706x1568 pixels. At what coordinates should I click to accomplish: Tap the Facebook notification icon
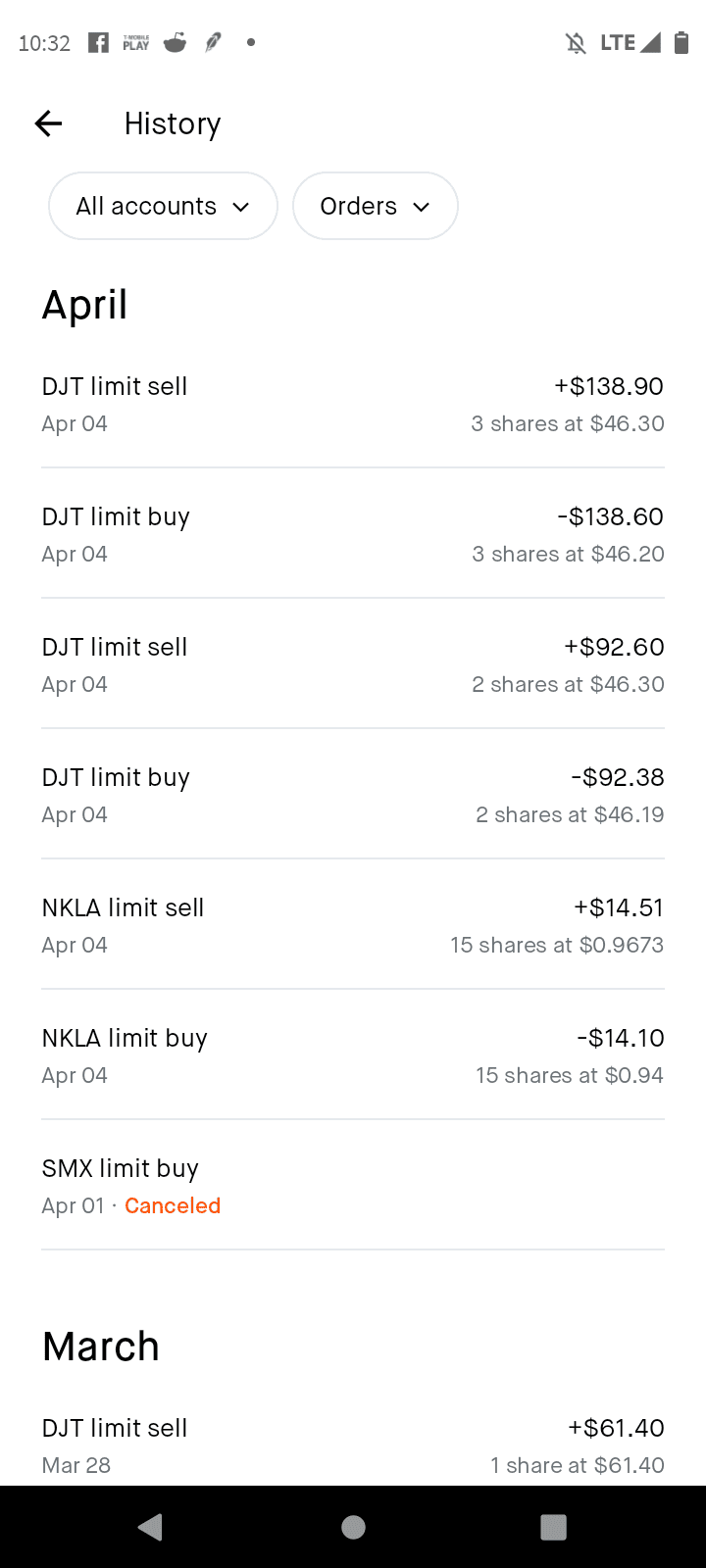pyautogui.click(x=98, y=42)
